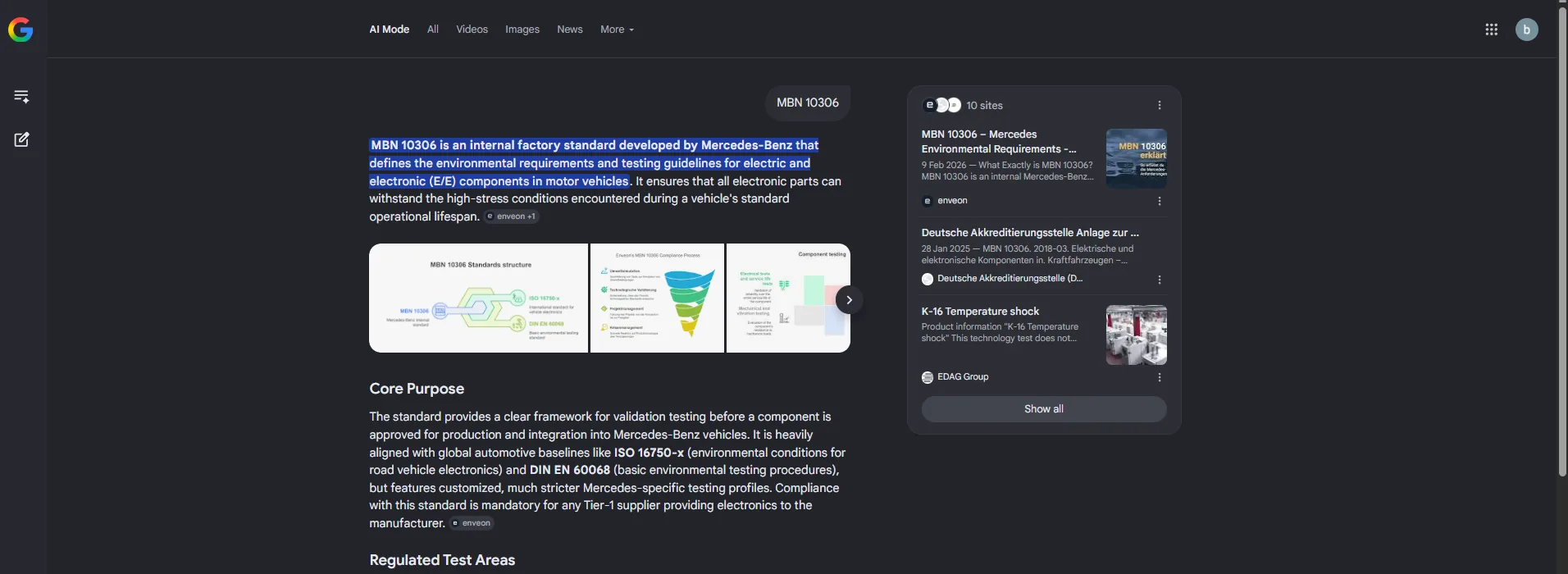Open Deutsche Akkreditierungsstelle Anlage zur result
Screen dimensions: 1568x574
pyautogui.click(x=1030, y=233)
